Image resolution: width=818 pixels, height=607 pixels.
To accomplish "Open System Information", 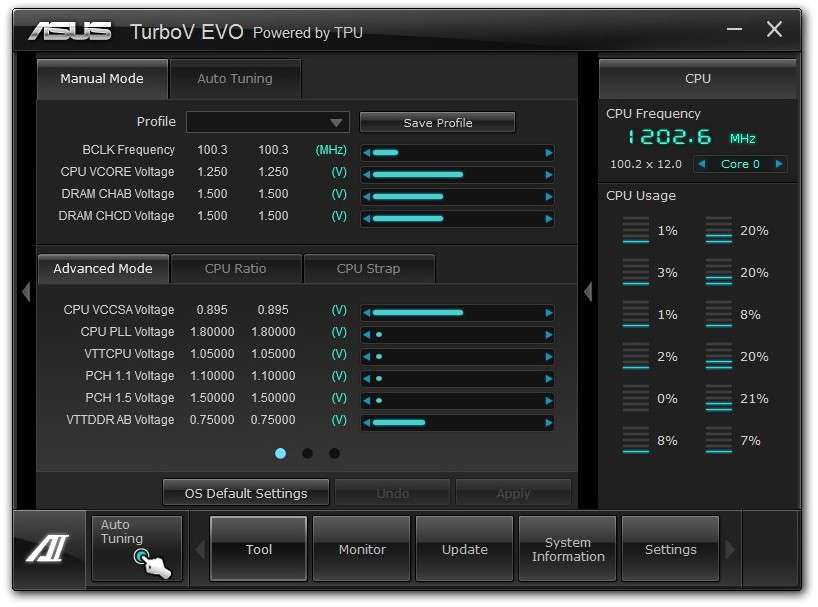I will [568, 549].
